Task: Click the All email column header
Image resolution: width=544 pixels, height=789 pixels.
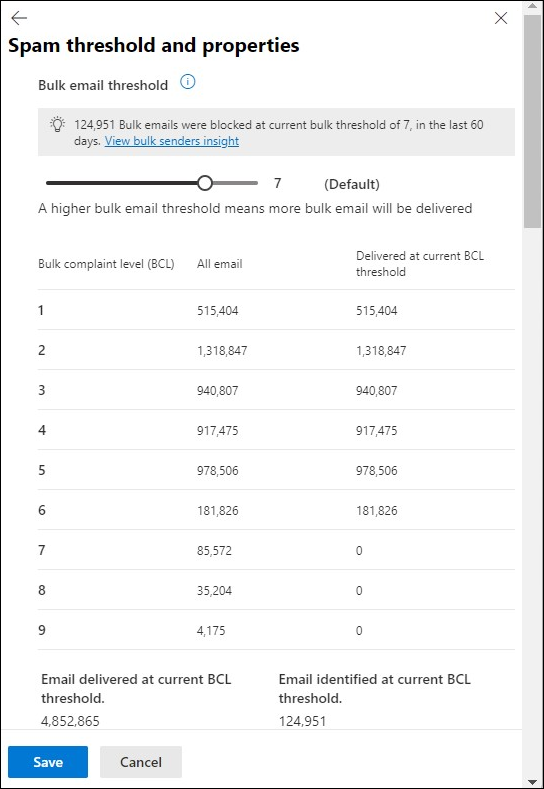Action: click(219, 264)
